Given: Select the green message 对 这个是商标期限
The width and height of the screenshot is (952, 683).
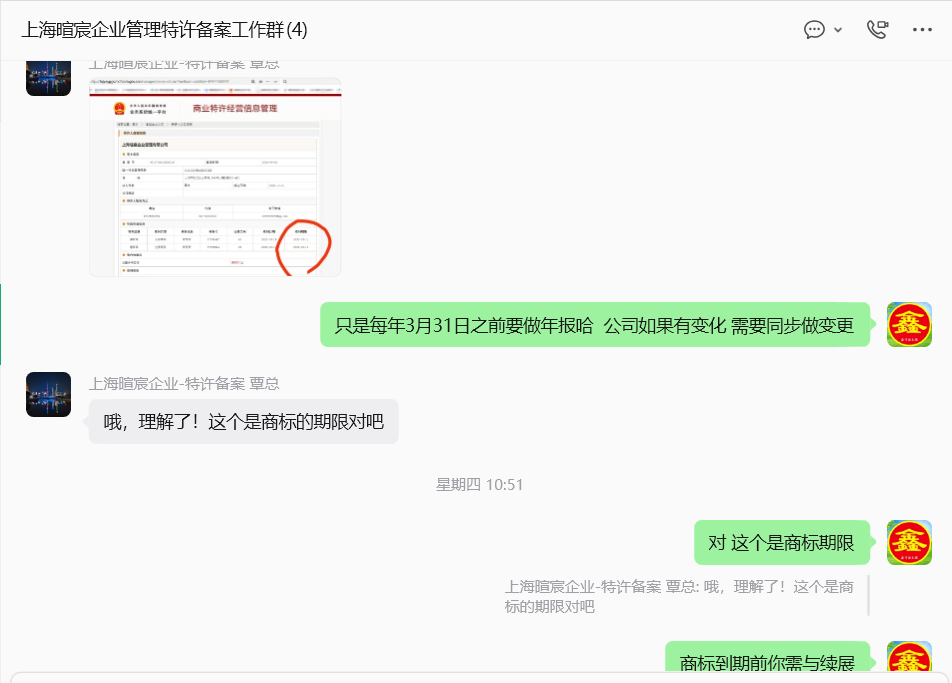Looking at the screenshot, I should 782,542.
